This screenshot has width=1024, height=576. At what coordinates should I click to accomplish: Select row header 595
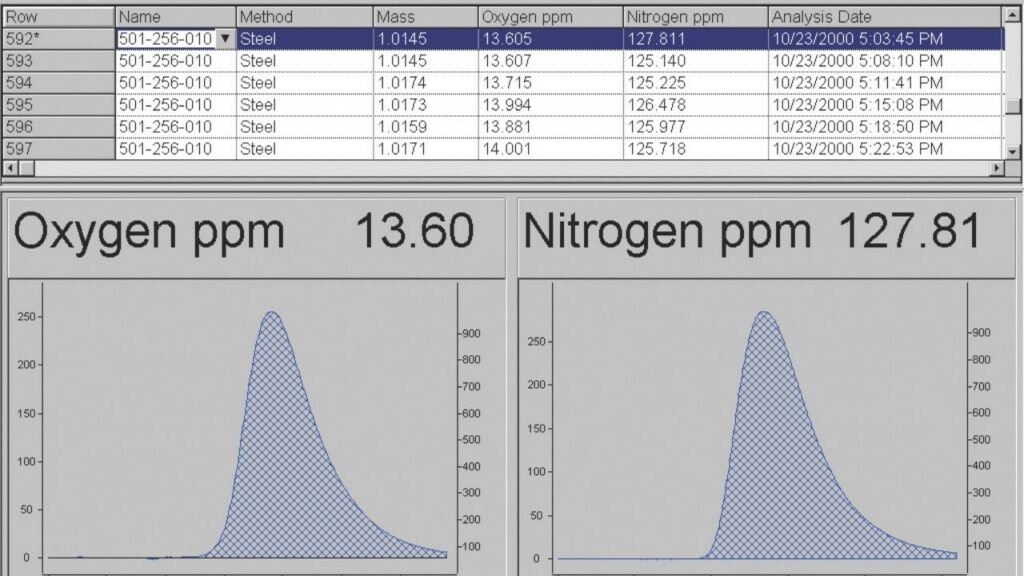tap(59, 105)
